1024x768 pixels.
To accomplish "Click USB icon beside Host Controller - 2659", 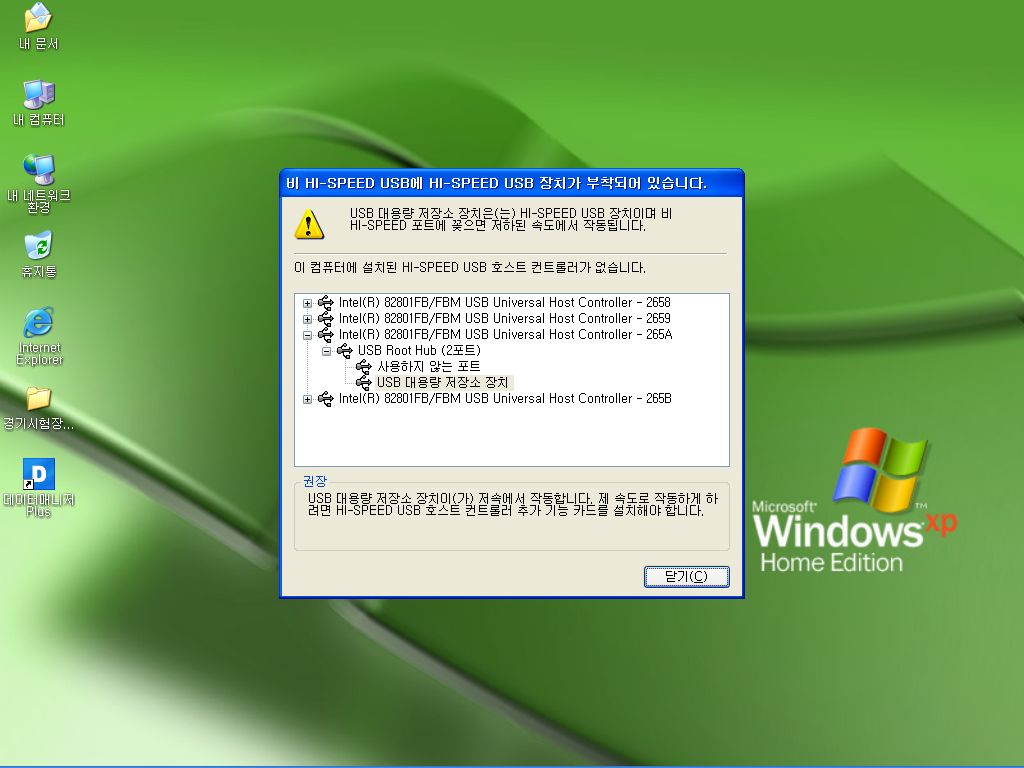I will click(325, 319).
